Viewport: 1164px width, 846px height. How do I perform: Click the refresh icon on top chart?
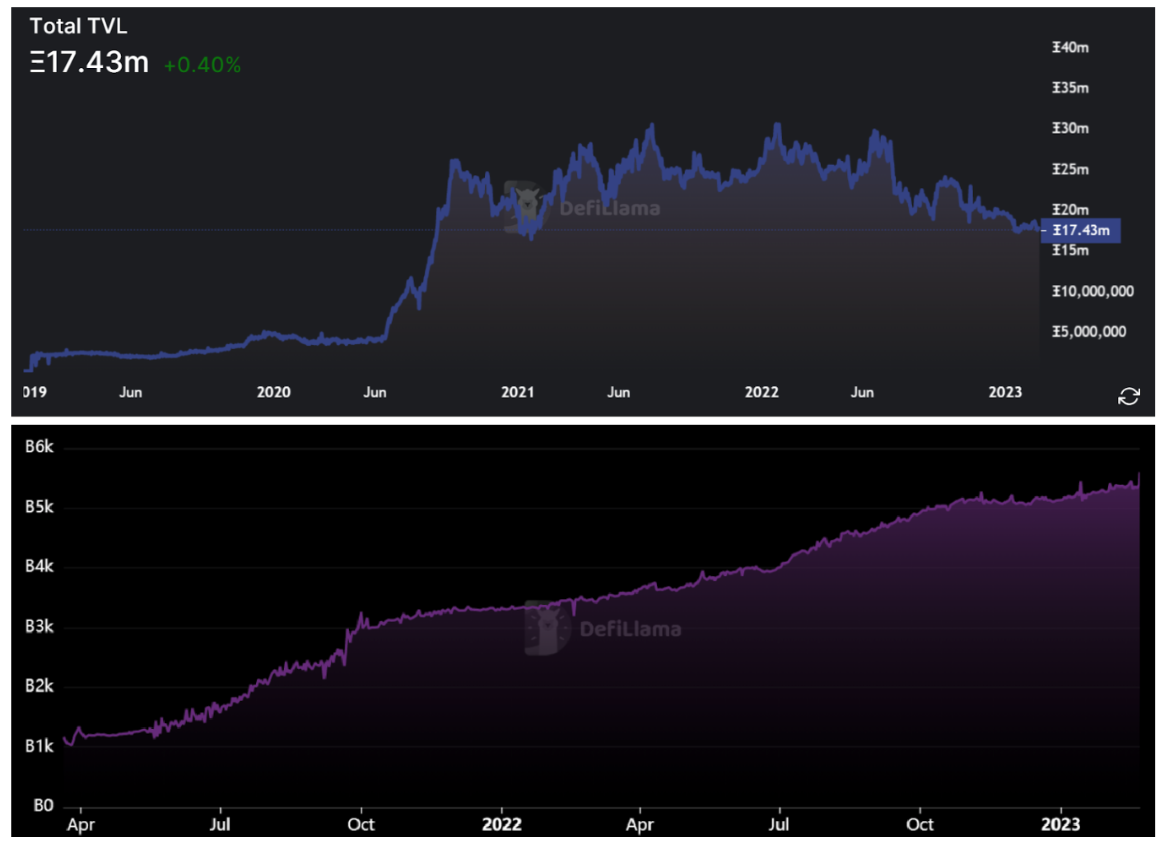[x=1128, y=397]
